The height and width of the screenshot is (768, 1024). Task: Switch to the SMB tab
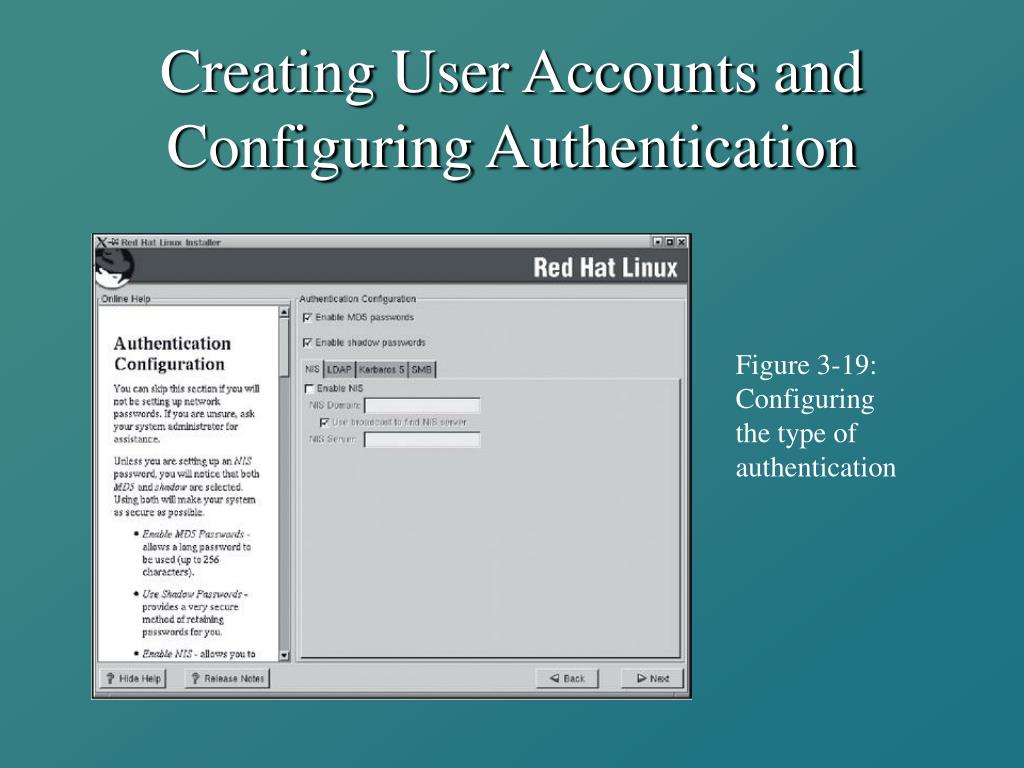[421, 370]
